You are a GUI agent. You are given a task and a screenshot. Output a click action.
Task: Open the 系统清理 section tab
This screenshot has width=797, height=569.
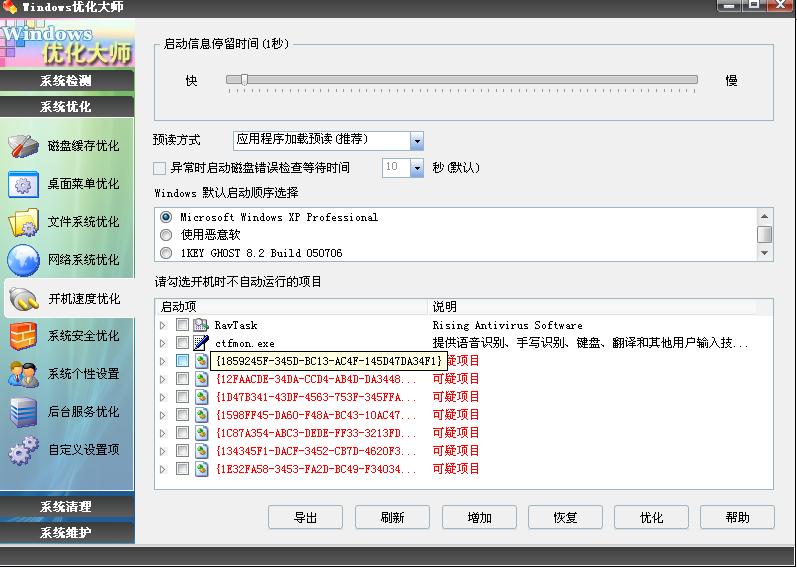click(x=67, y=506)
